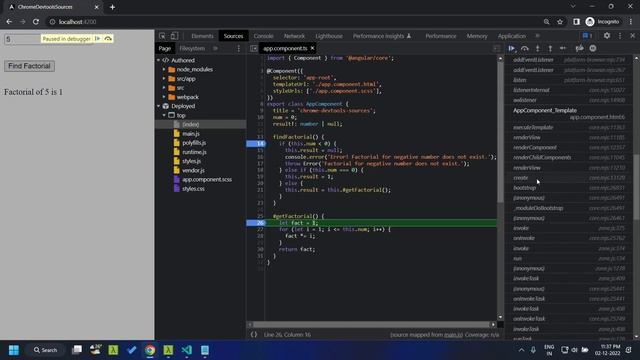Deactivate all breakpoints
The image size is (640, 360).
click(x=579, y=49)
